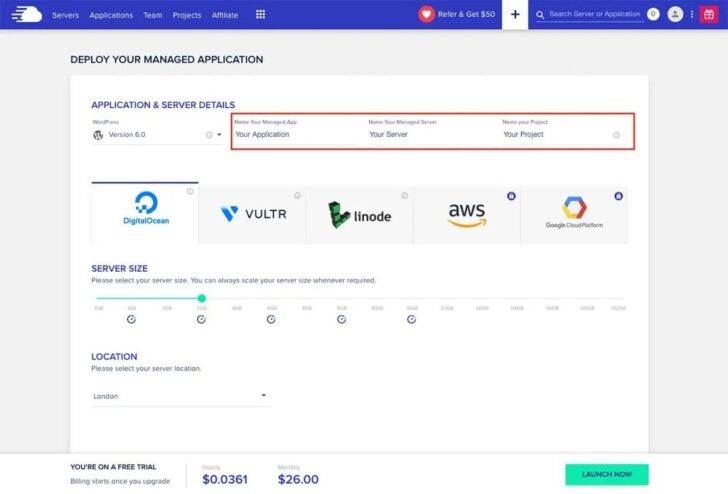Click lock badge on Google Cloud card
Viewport: 728px width, 494px height.
tap(618, 196)
